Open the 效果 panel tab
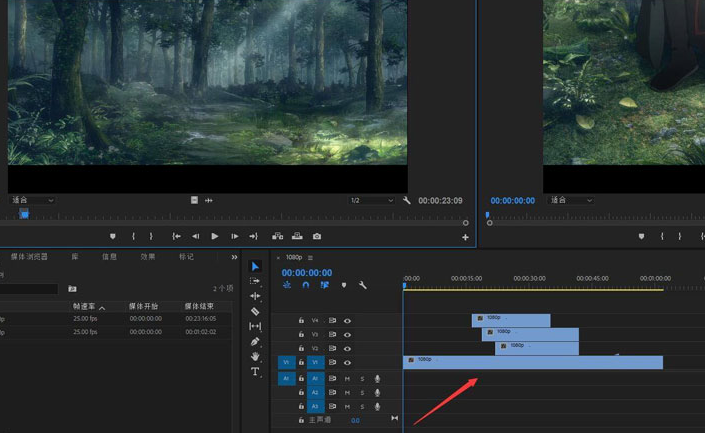The width and height of the screenshot is (705, 433). pyautogui.click(x=148, y=257)
